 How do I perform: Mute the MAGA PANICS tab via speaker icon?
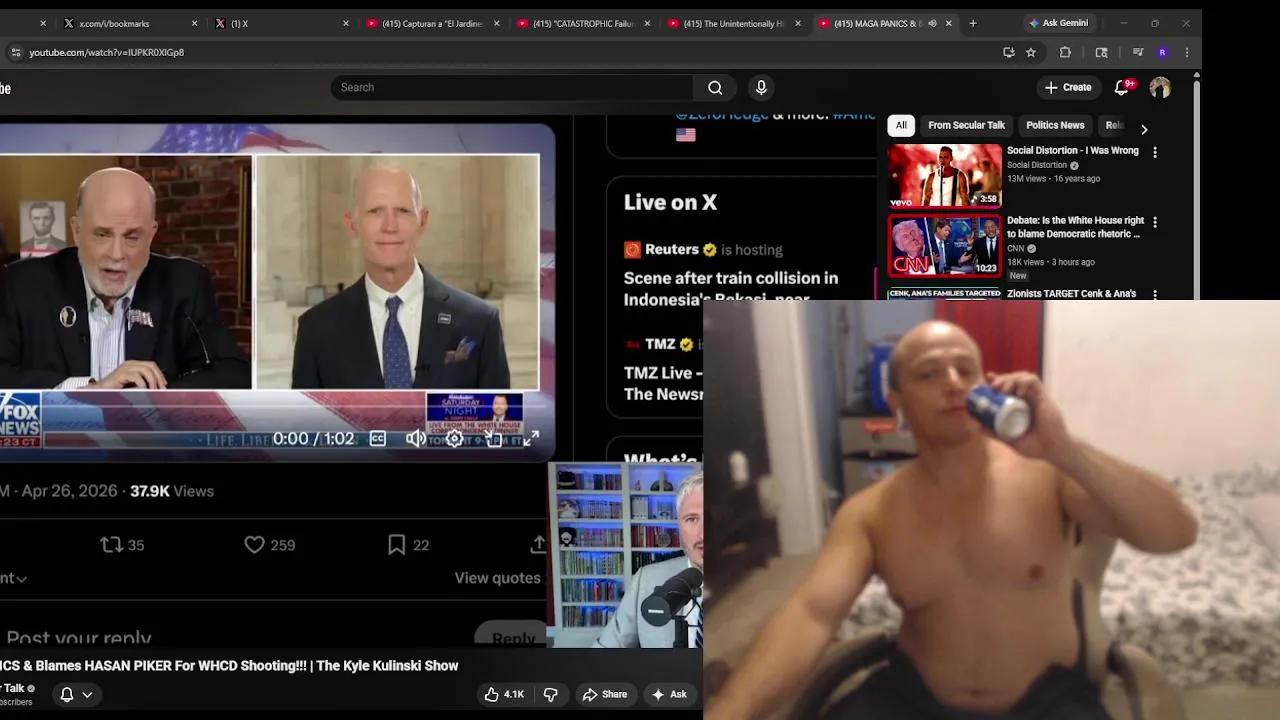click(x=932, y=23)
